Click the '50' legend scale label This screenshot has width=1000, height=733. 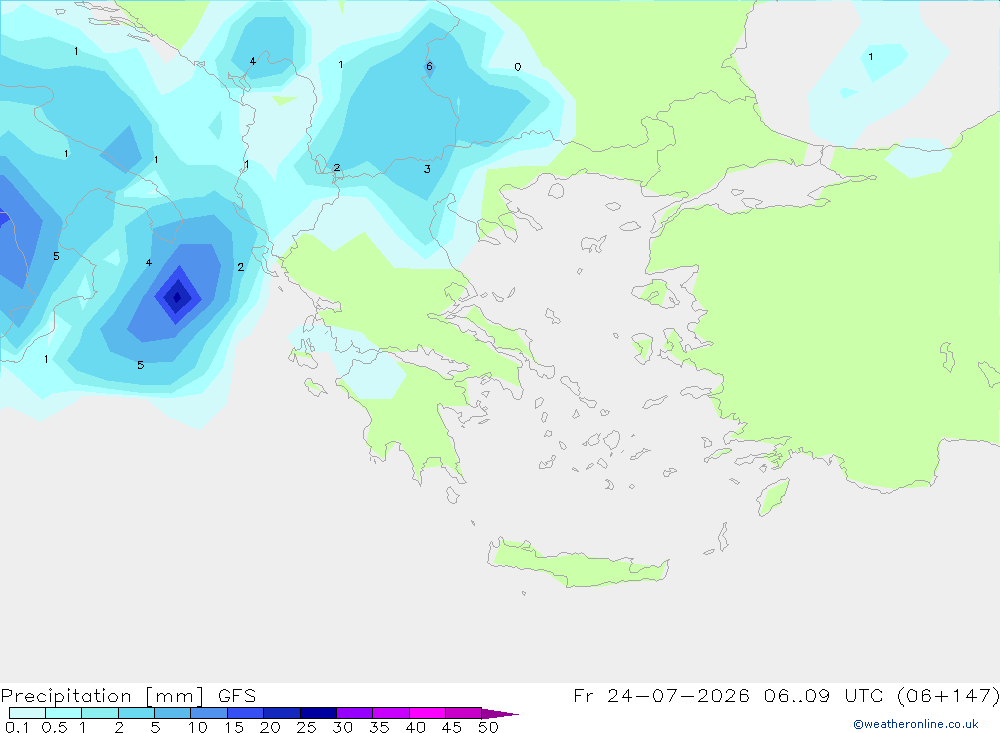[x=488, y=727]
